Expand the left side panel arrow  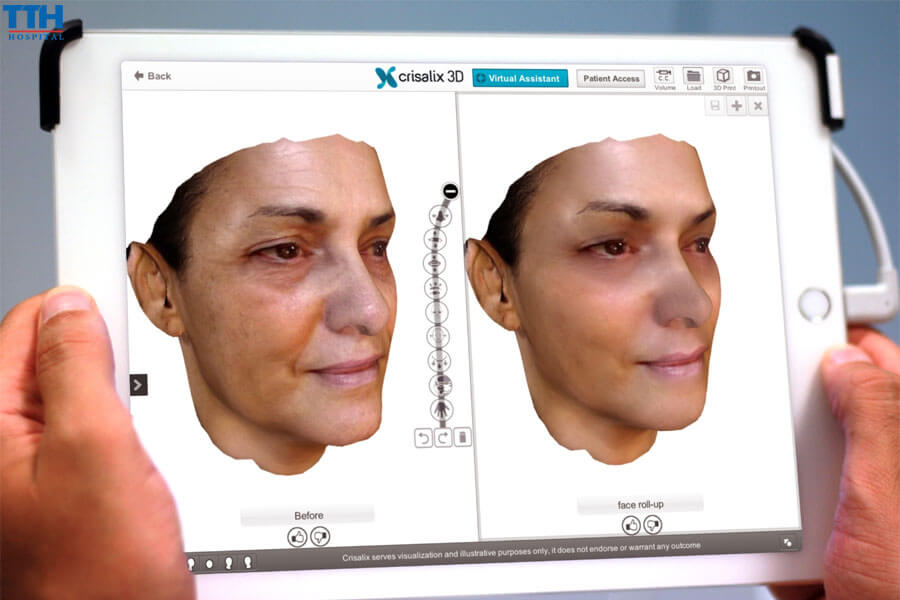pos(138,385)
